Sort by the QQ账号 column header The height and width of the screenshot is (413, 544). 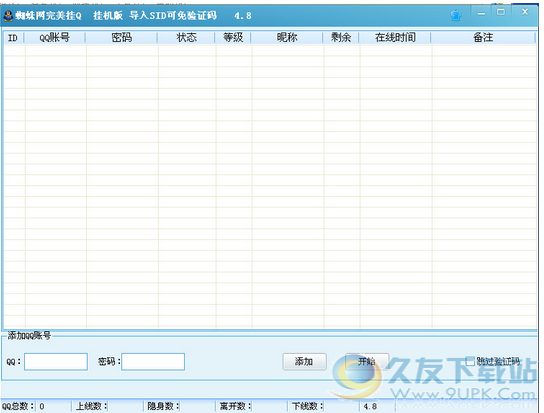coord(54,37)
